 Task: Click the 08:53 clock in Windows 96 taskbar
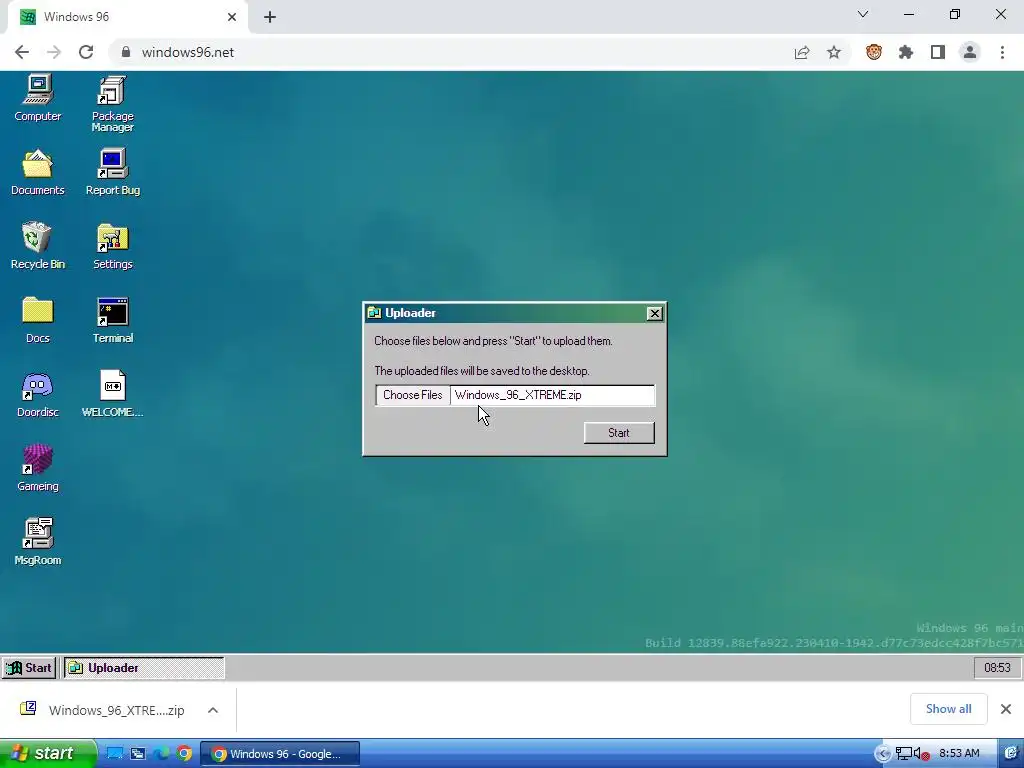pos(997,667)
